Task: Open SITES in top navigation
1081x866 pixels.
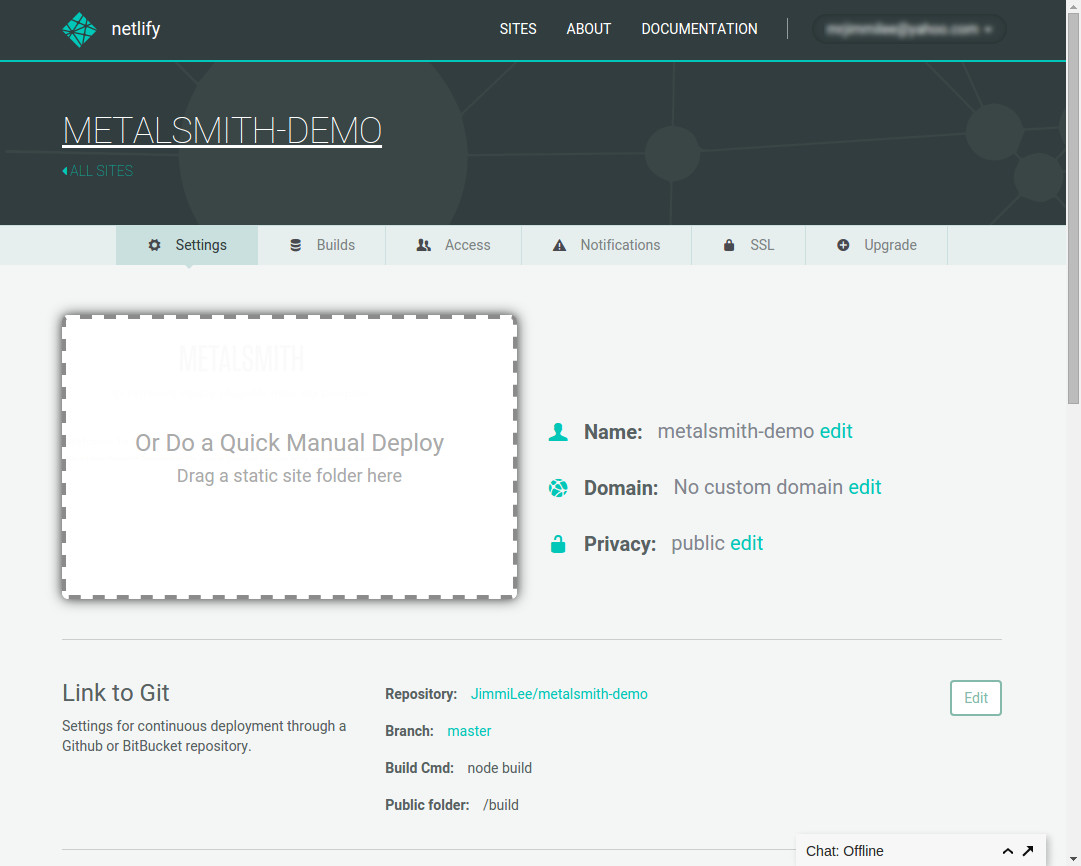Action: tap(518, 29)
